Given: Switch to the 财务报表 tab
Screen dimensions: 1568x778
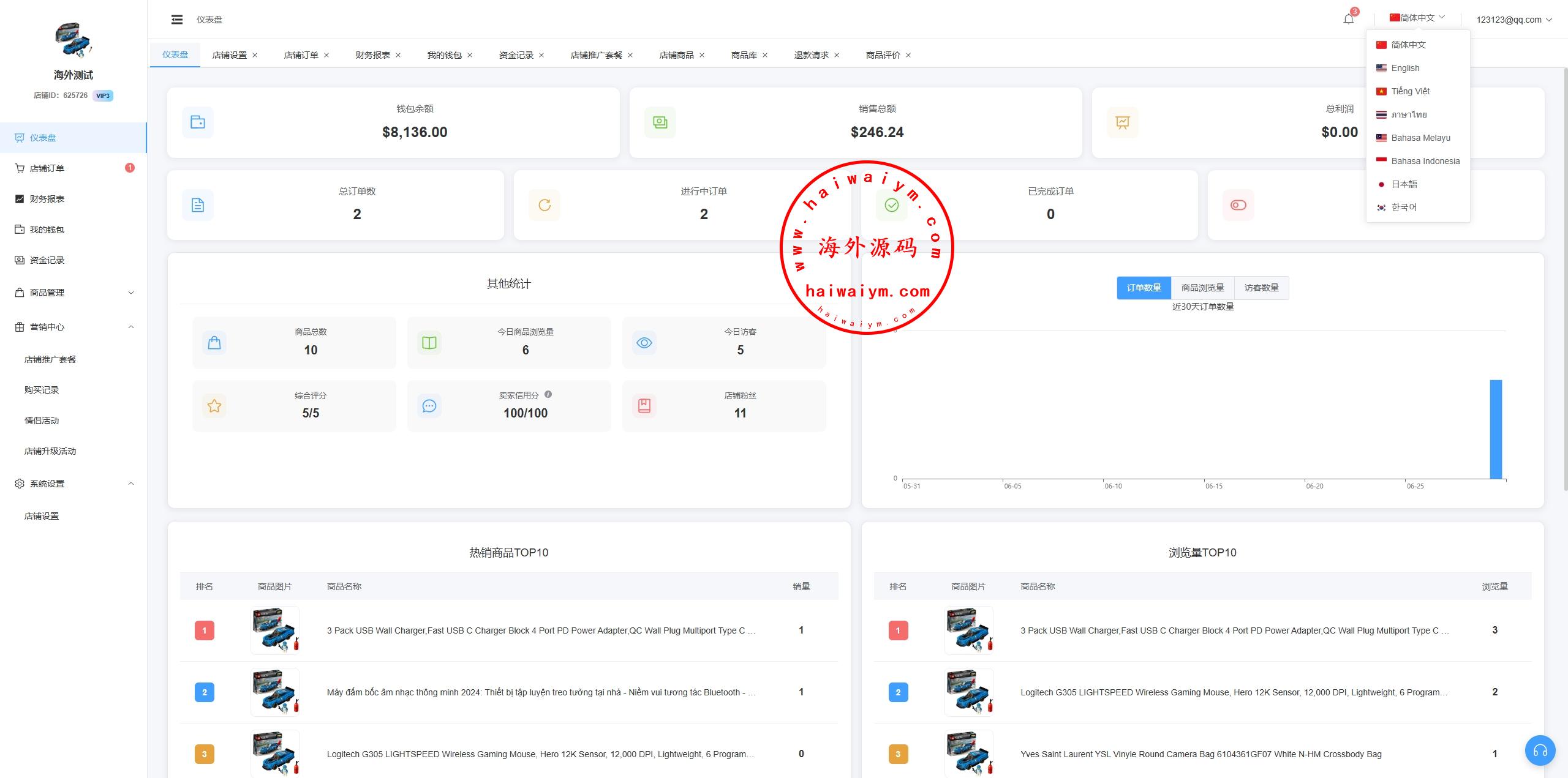Looking at the screenshot, I should click(372, 55).
